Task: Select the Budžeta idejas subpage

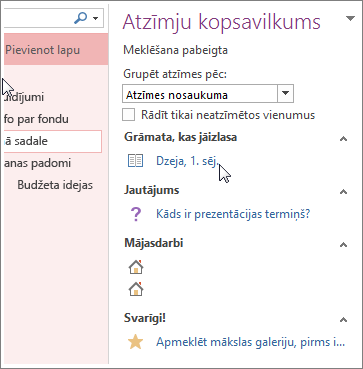Action: (x=55, y=185)
